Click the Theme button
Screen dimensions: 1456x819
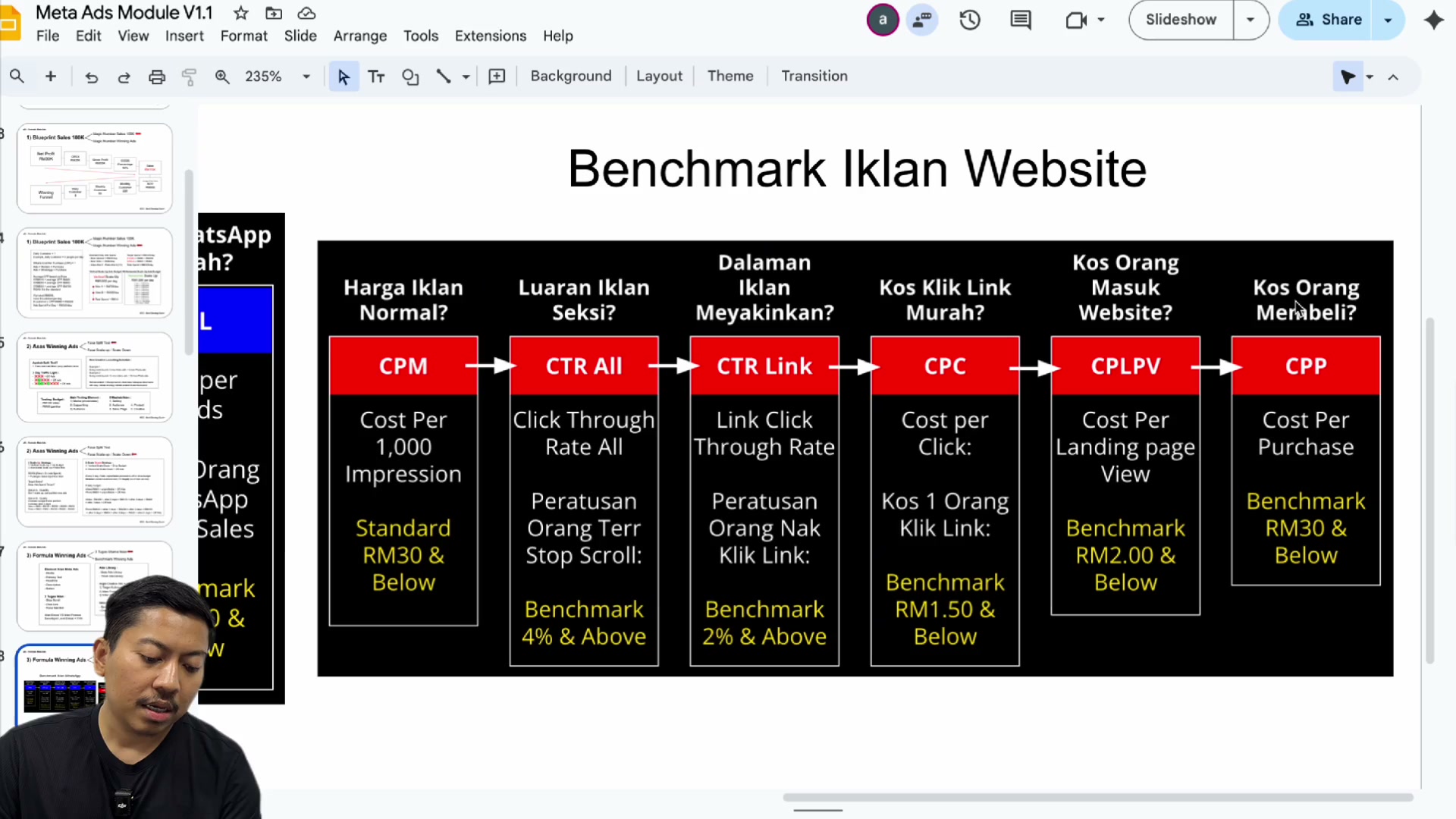click(730, 76)
